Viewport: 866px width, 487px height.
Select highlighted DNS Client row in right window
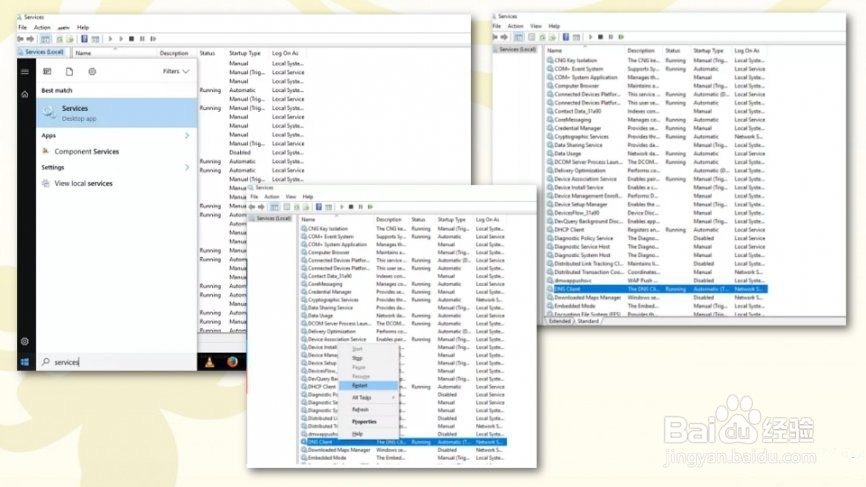click(x=656, y=289)
